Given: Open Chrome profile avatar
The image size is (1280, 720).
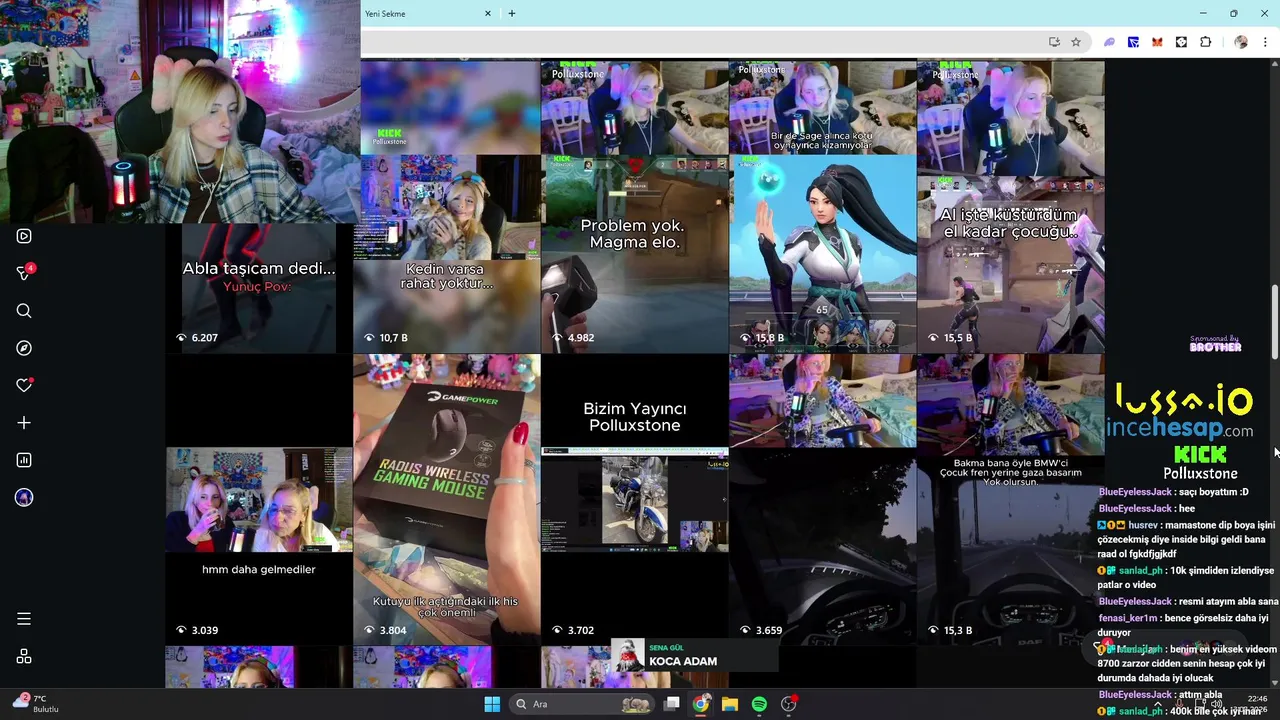Looking at the screenshot, I should tap(1241, 42).
